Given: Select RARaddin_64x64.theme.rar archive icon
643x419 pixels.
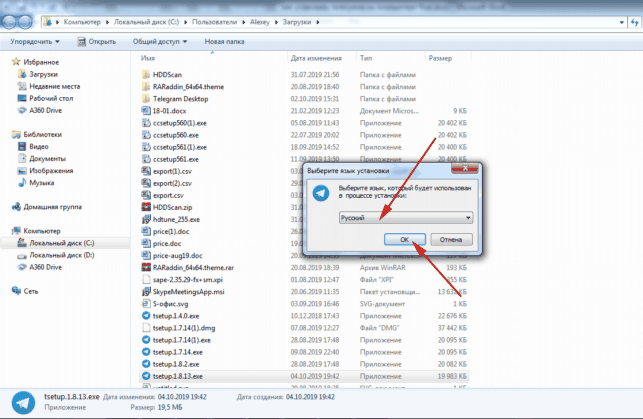Looking at the screenshot, I should click(146, 268).
